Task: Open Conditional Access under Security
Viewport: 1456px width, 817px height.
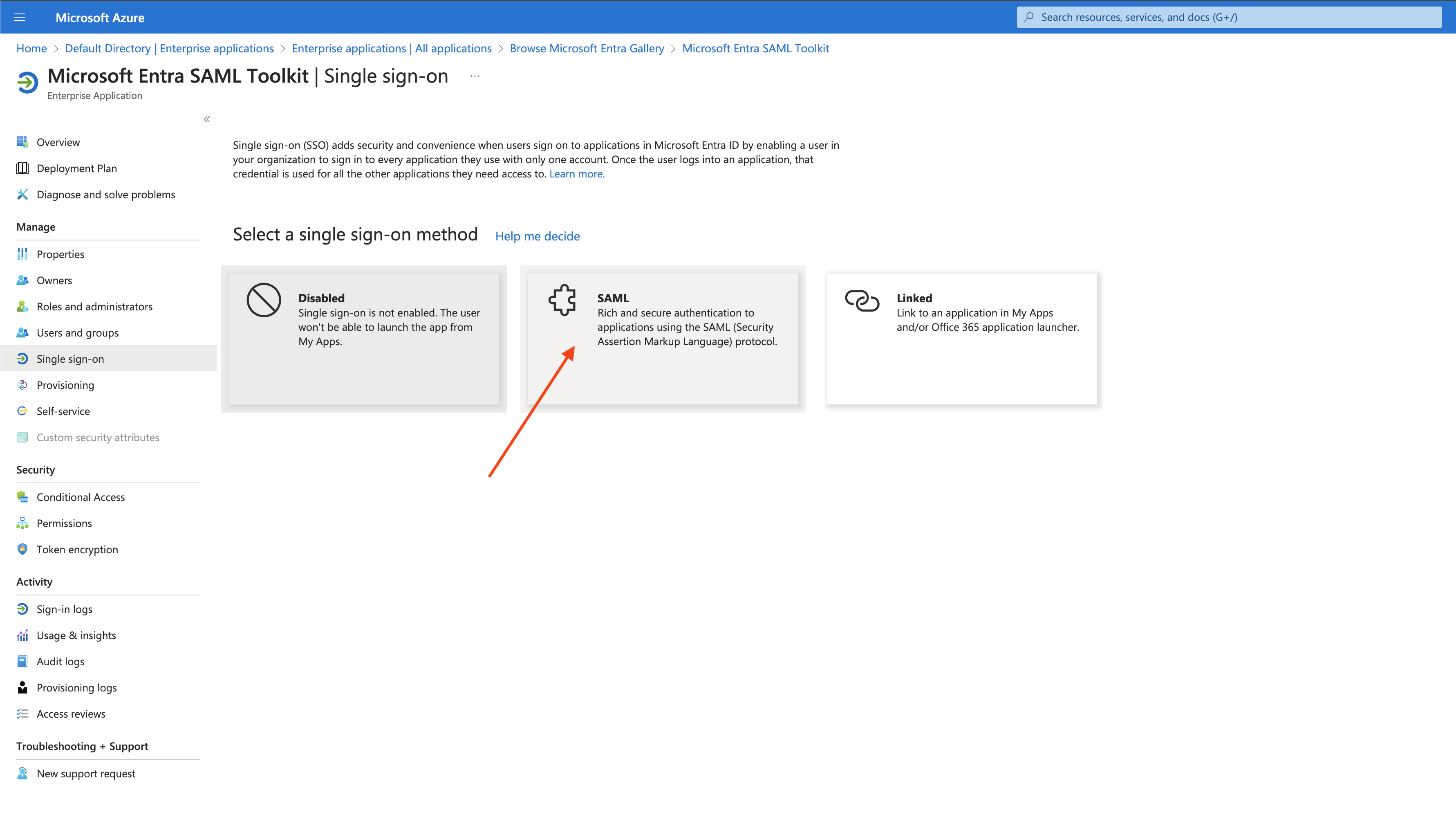Action: (x=80, y=497)
